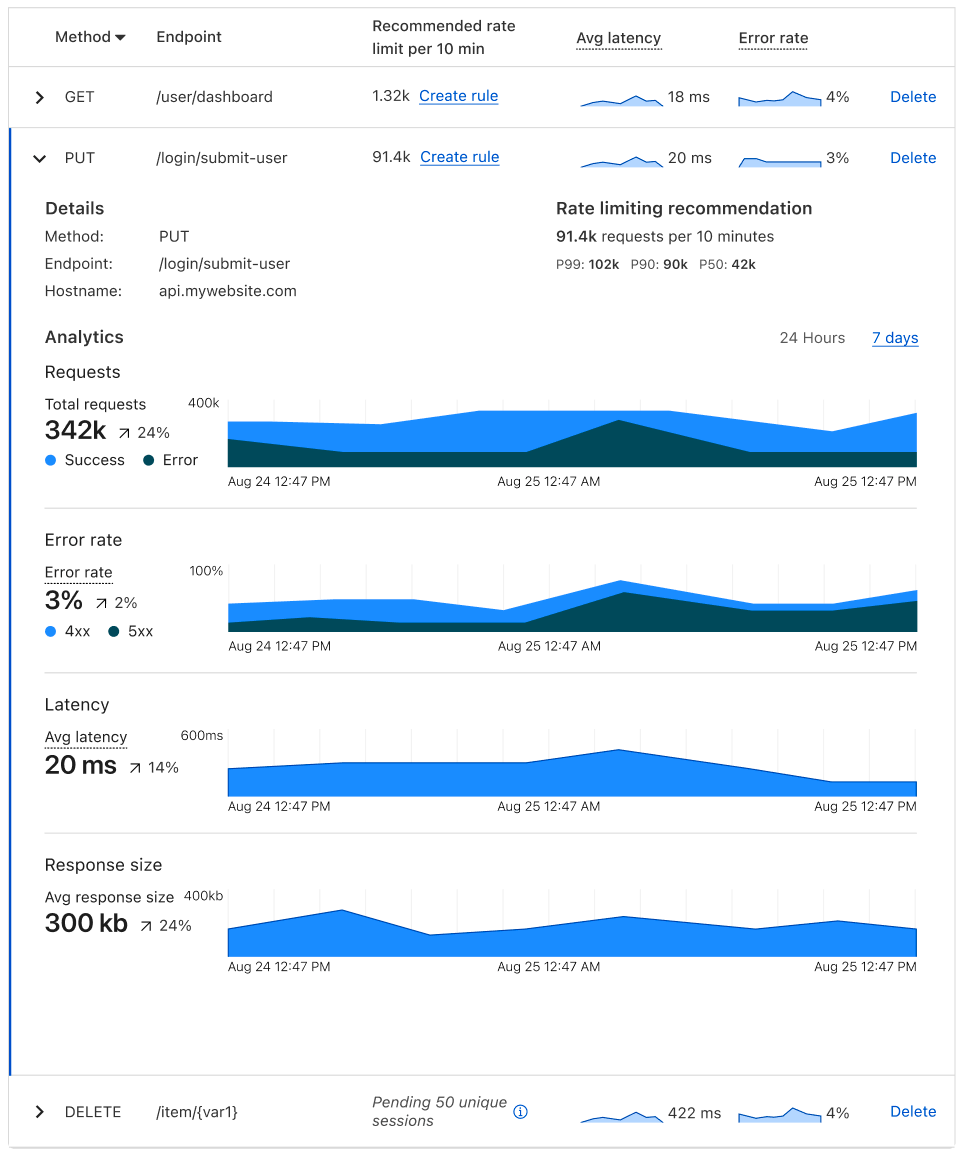Click the latency sparkline in the GET row
Image resolution: width=962 pixels, height=1156 pixels.
621,99
